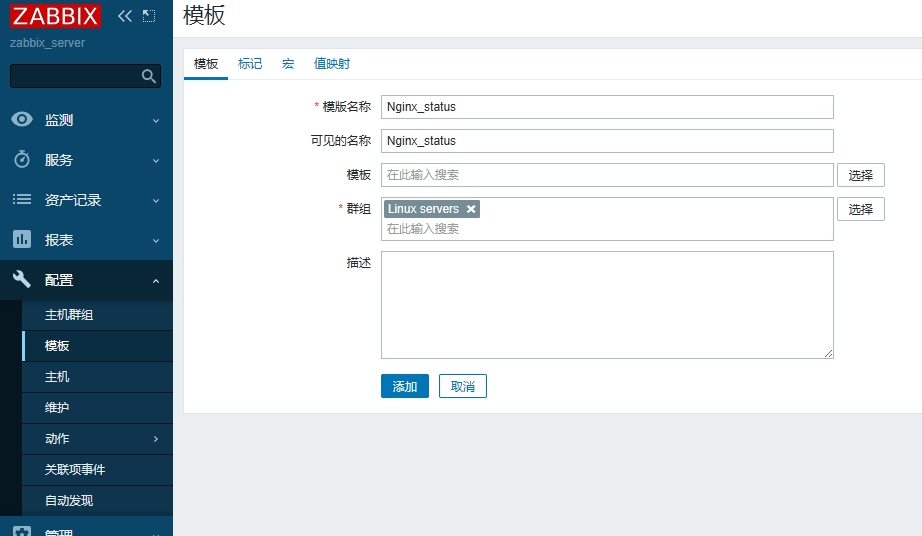This screenshot has height=536, width=922.
Task: Click the Zabbix logo
Action: coord(55,16)
